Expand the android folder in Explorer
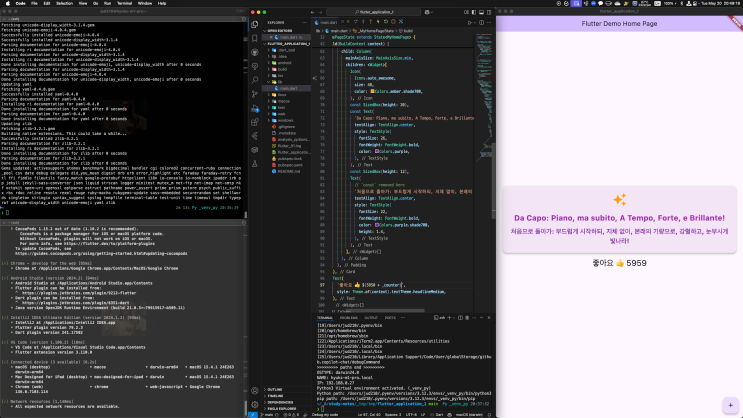This screenshot has width=743, height=418. [x=284, y=63]
